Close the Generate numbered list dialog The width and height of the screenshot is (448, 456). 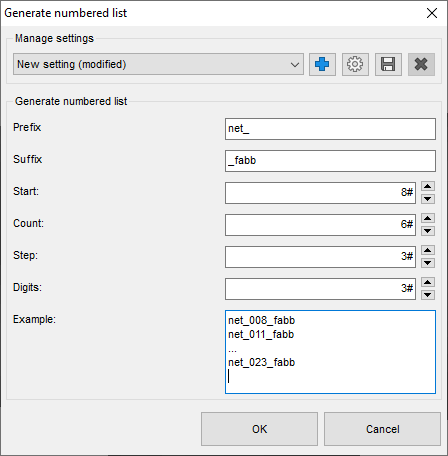click(x=432, y=13)
